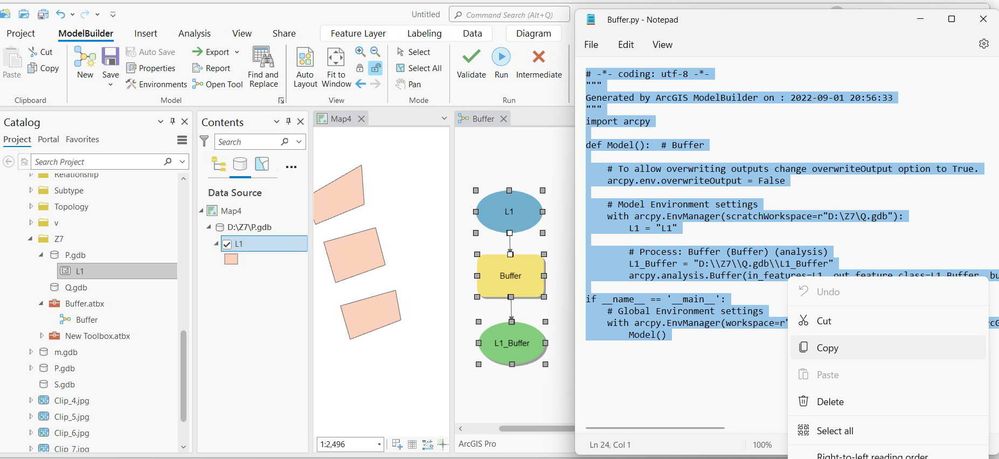Image resolution: width=999 pixels, height=459 pixels.
Task: Open the Save dropdown arrow
Action: pos(110,84)
